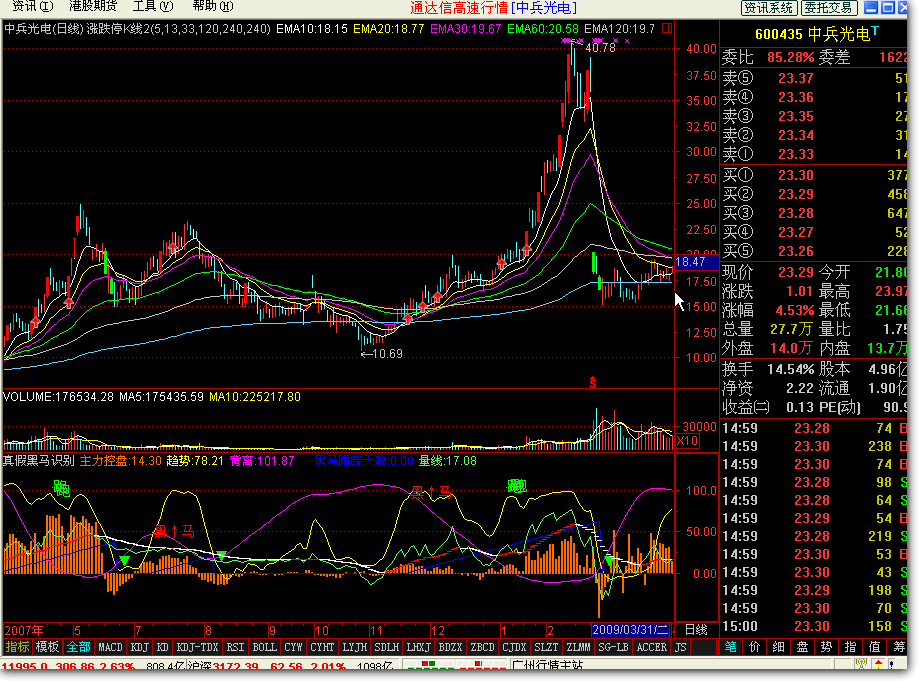This screenshot has height=684, width=922.
Task: Click the cyan T marker next to 中兵光电
Action: pyautogui.click(x=875, y=31)
